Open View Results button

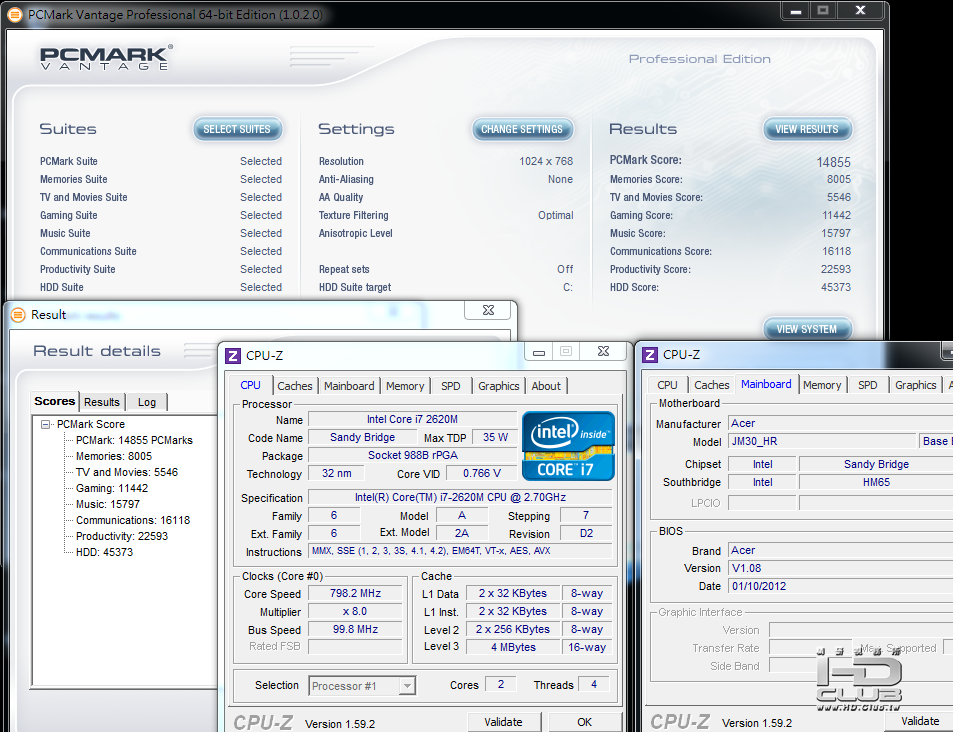coord(806,129)
